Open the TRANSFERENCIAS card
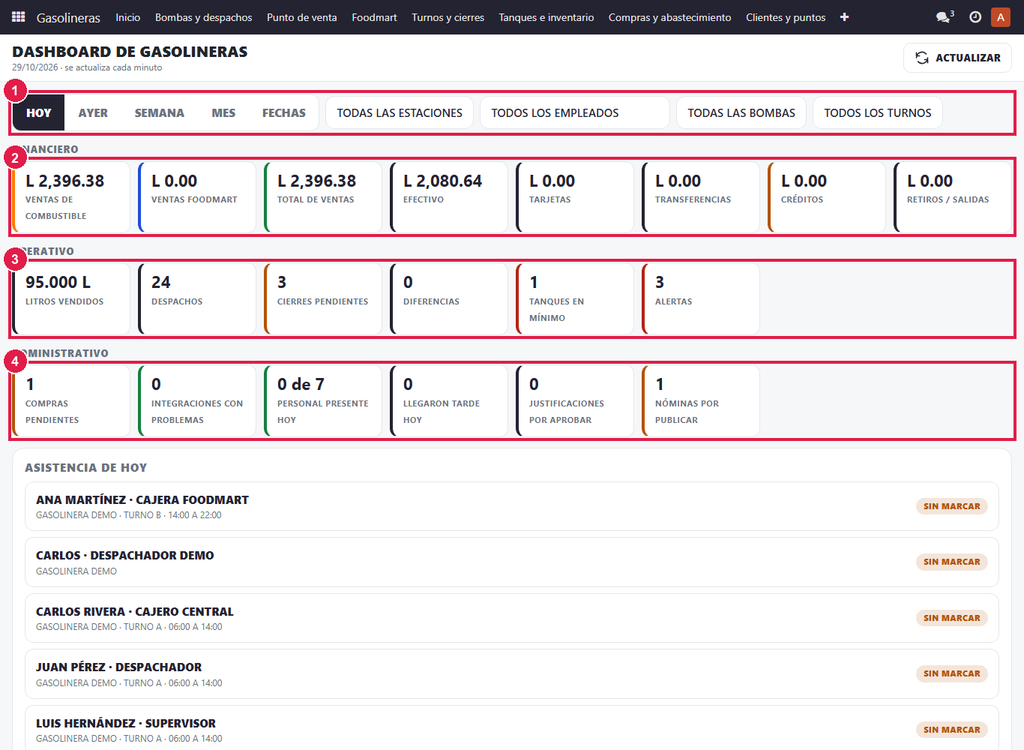The height and width of the screenshot is (750, 1024). (701, 197)
